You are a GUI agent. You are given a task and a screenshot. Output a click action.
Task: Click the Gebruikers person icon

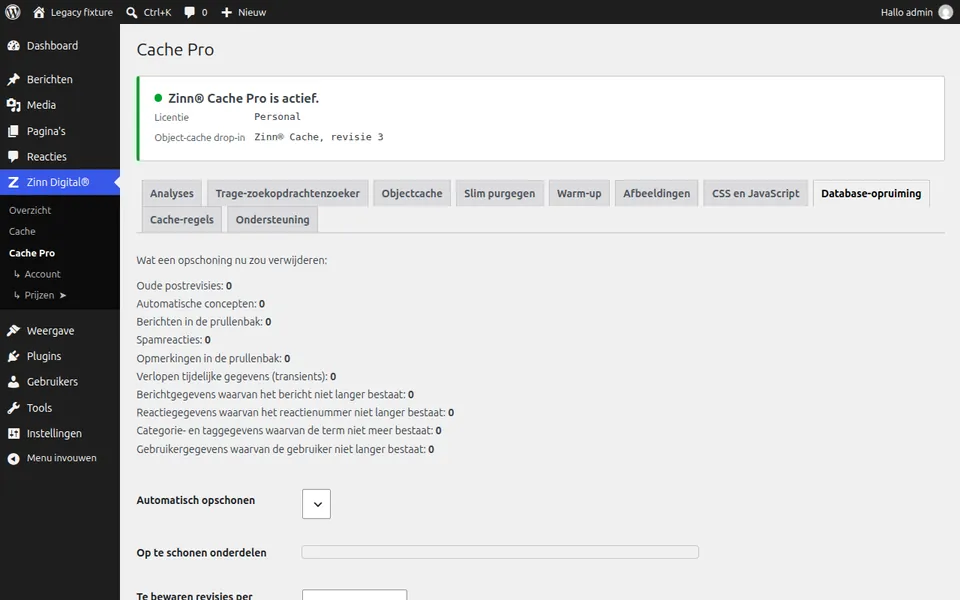(x=13, y=382)
